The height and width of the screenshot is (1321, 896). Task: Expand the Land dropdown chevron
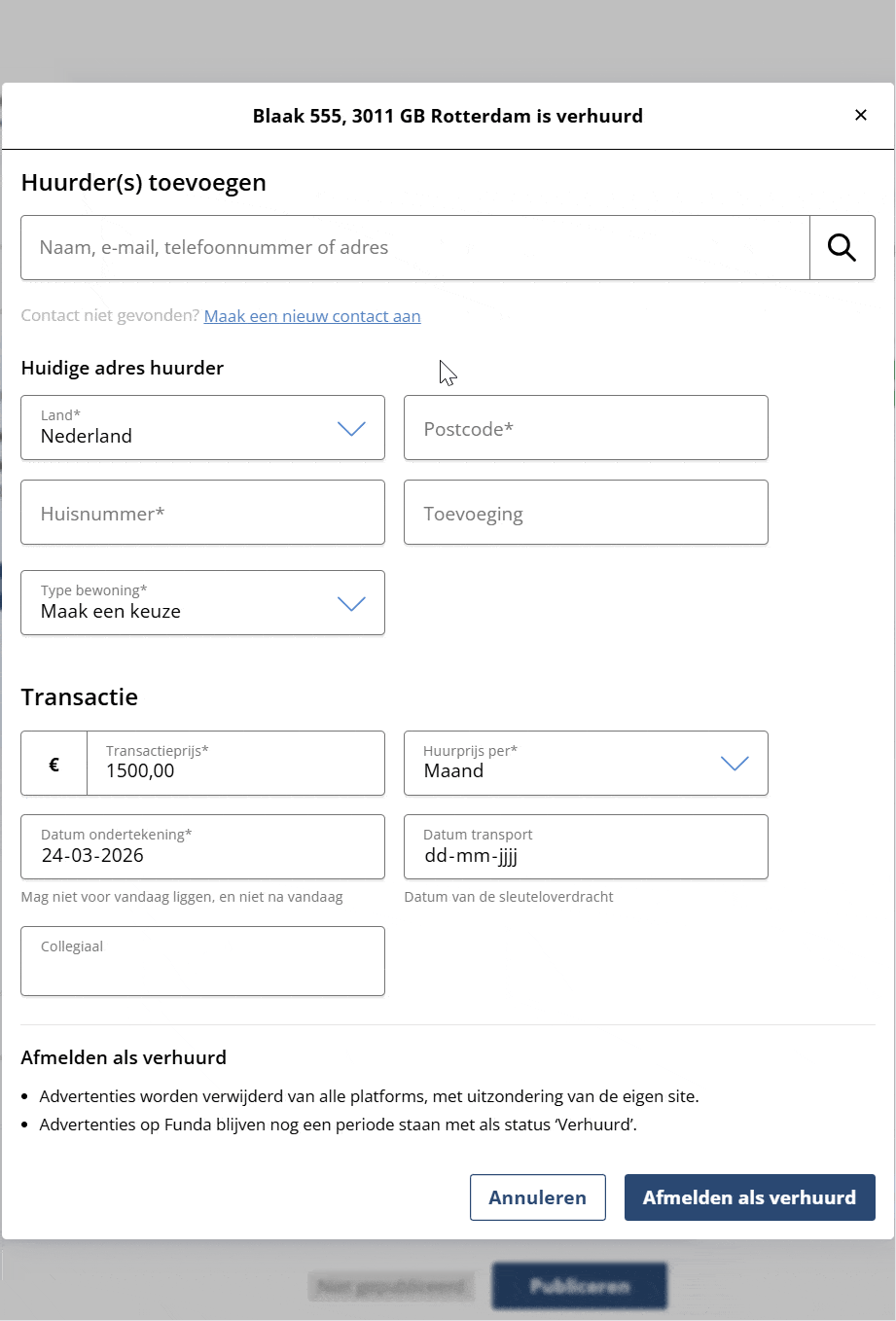pos(351,428)
